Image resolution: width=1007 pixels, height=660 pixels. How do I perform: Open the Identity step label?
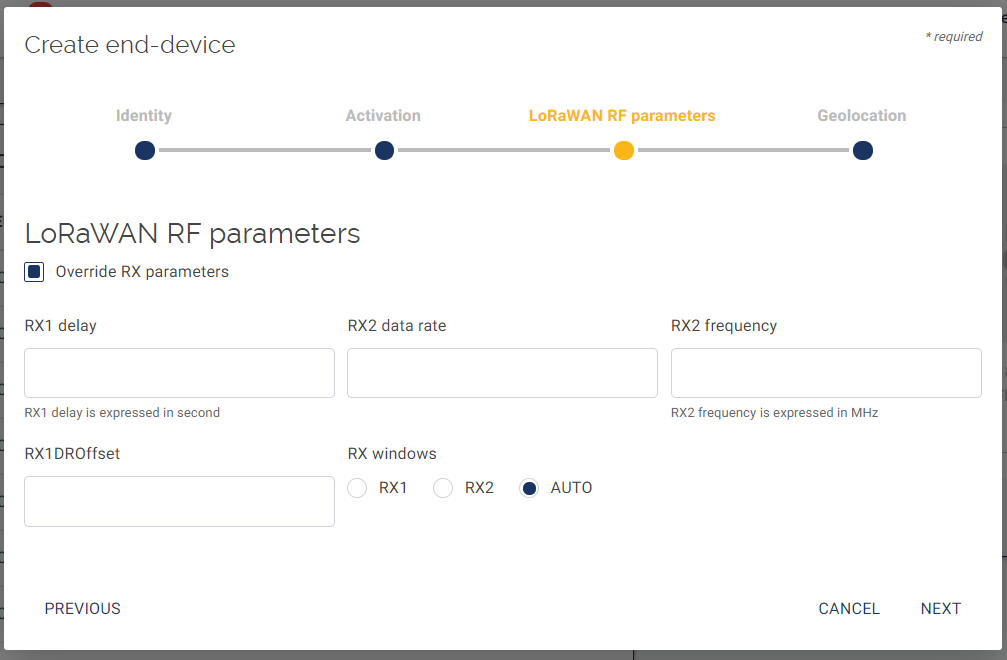144,116
